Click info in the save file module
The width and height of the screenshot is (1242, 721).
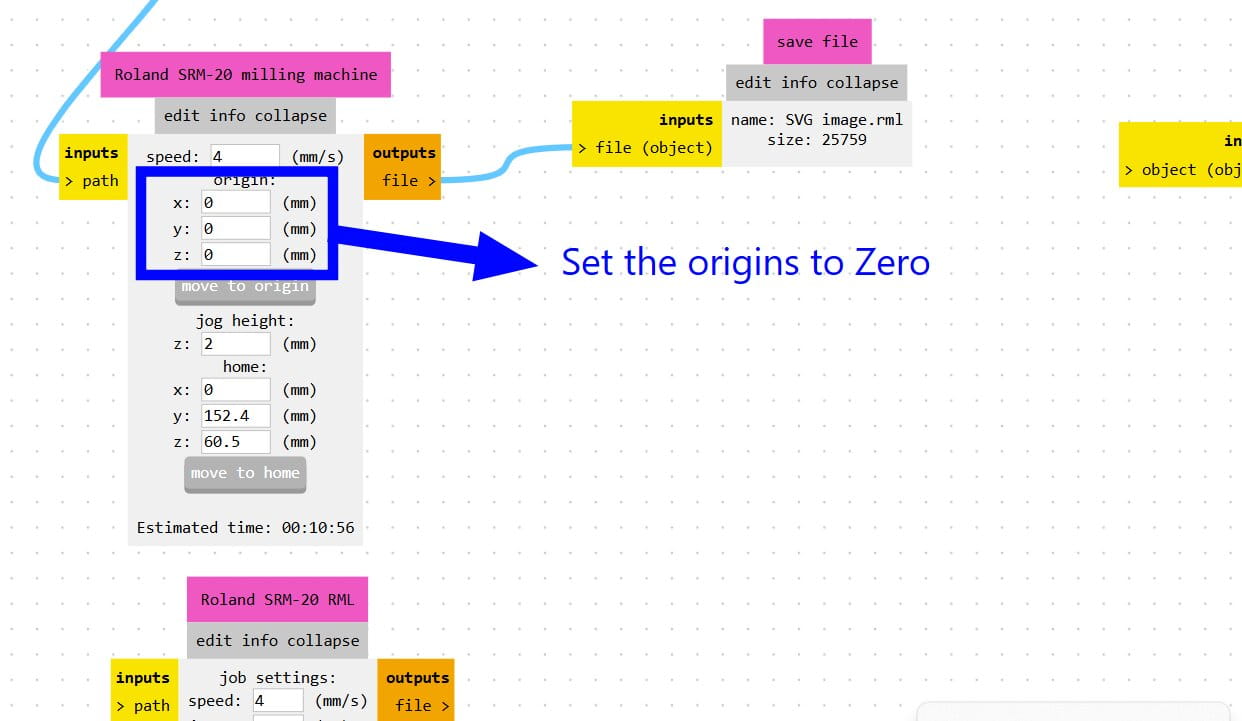(x=798, y=83)
